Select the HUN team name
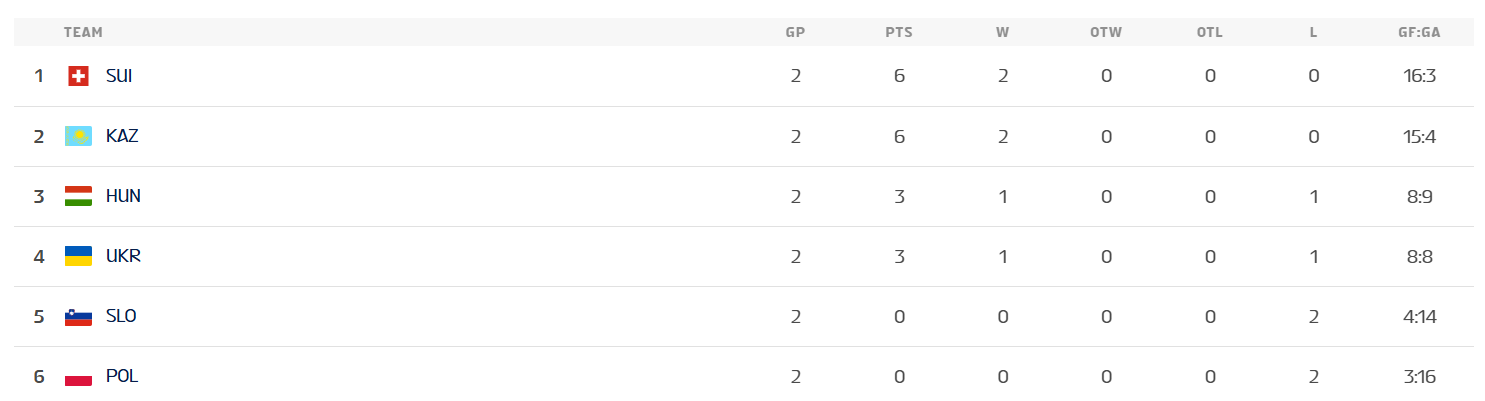Image resolution: width=1485 pixels, height=401 pixels. click(x=123, y=196)
